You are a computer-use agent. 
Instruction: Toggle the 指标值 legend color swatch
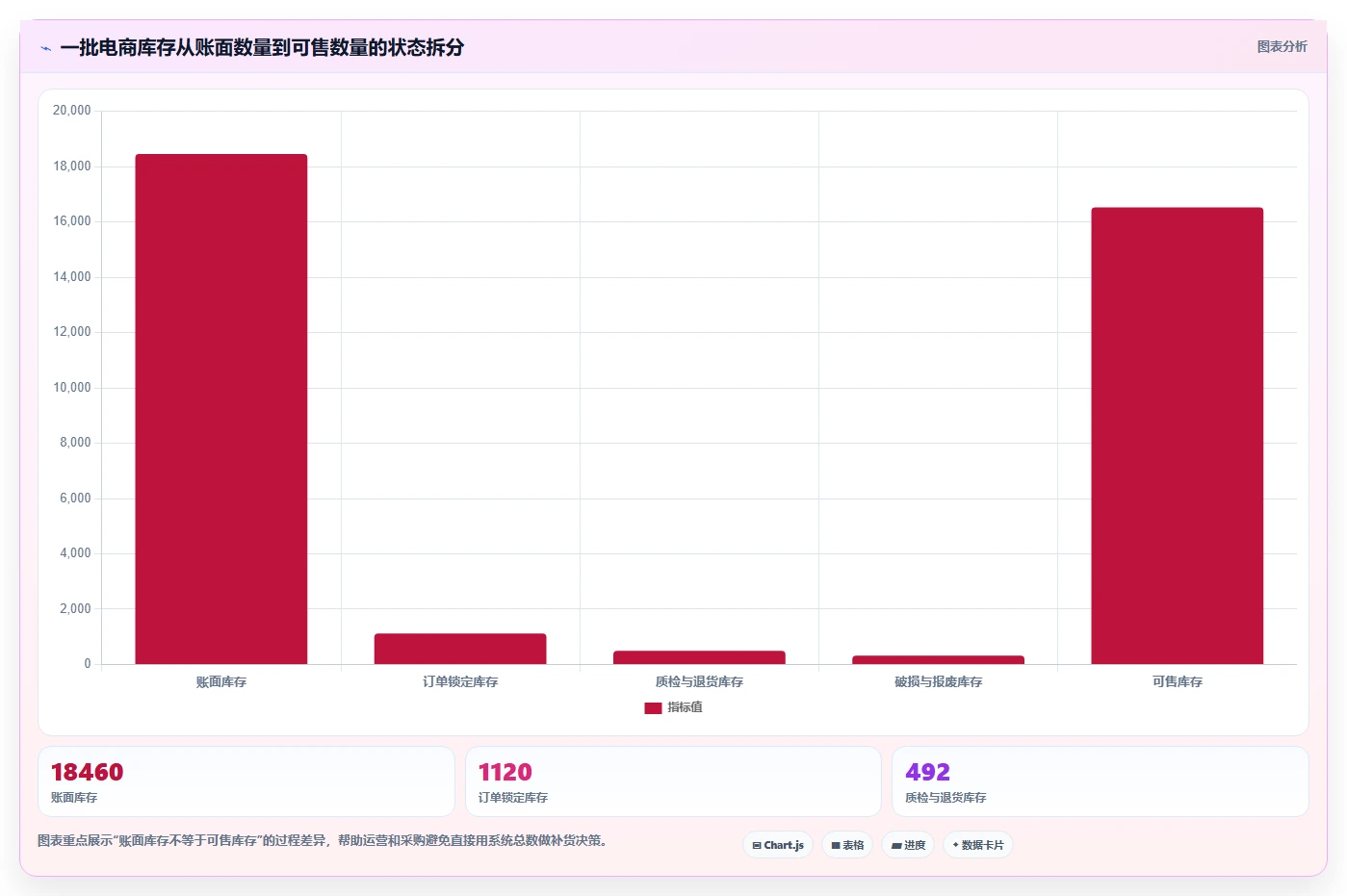(x=653, y=707)
